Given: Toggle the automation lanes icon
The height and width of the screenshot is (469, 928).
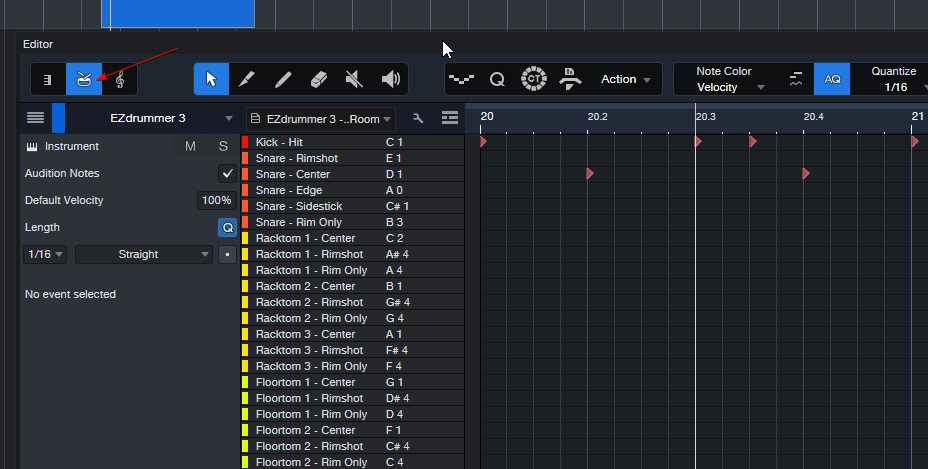Looking at the screenshot, I should (461, 79).
